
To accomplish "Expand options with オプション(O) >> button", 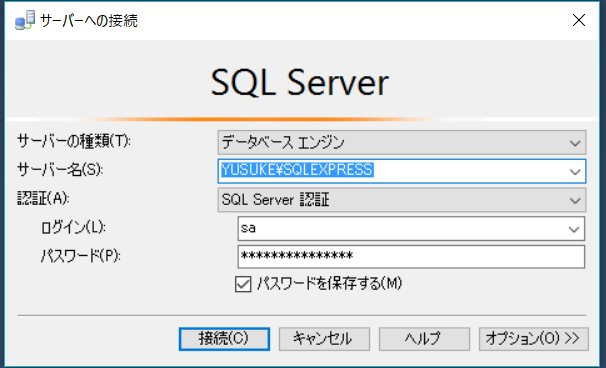I will (534, 339).
